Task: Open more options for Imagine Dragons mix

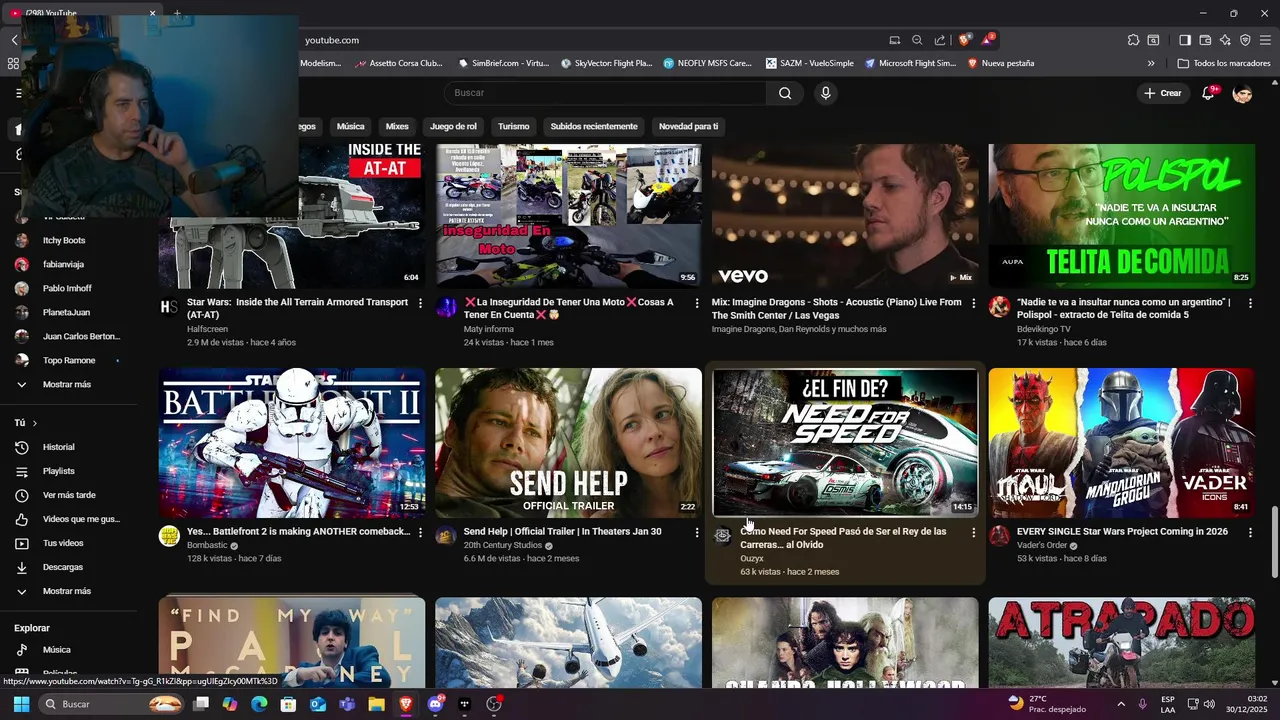Action: pos(973,303)
